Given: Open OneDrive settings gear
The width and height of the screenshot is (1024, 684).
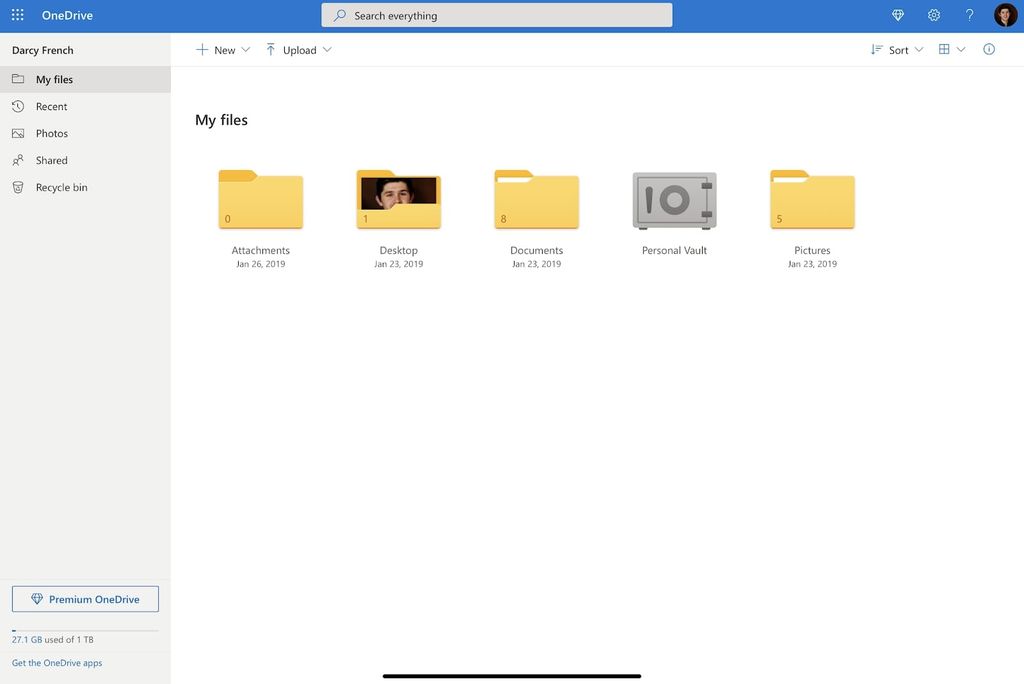Looking at the screenshot, I should pyautogui.click(x=932, y=14).
